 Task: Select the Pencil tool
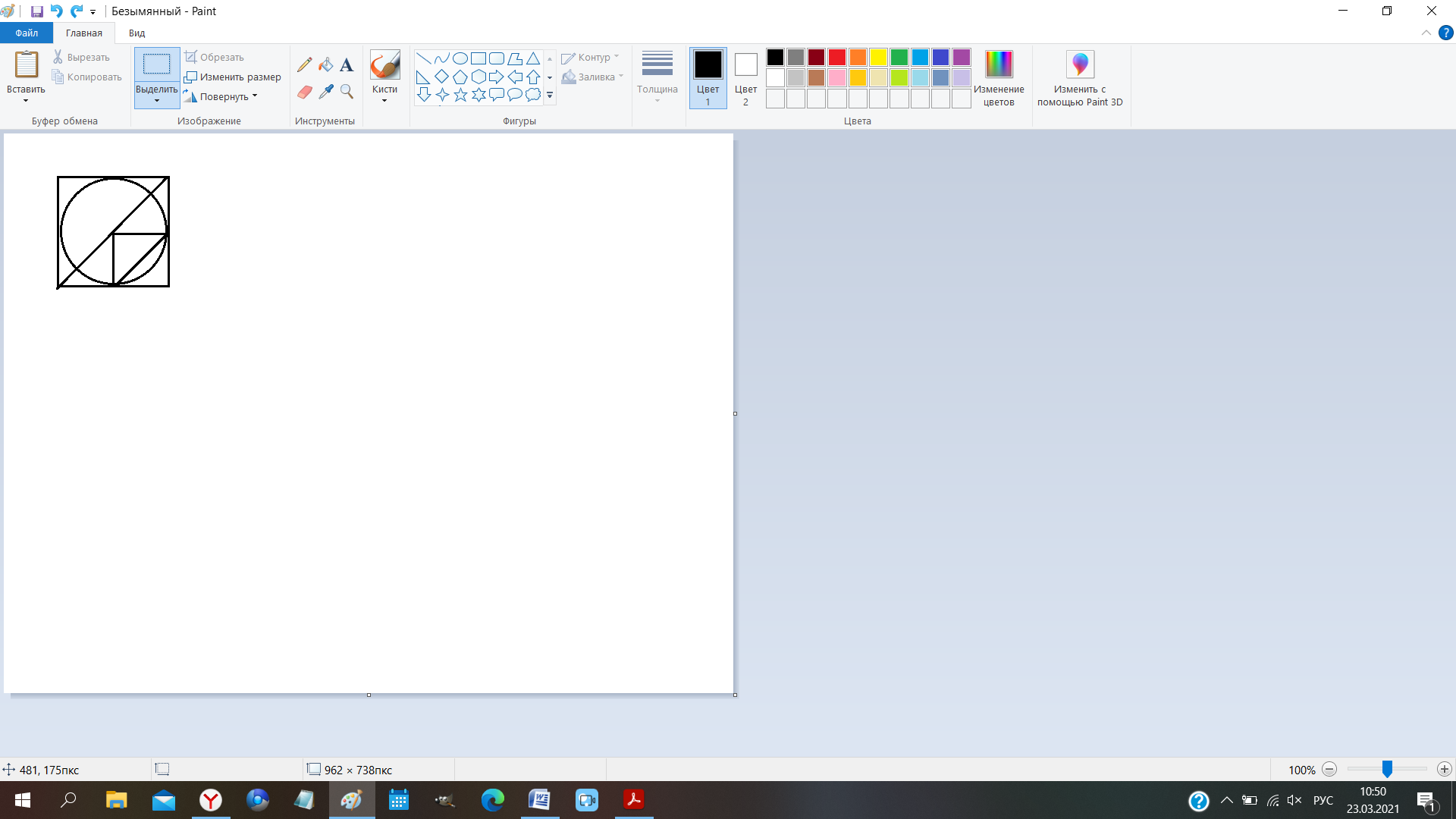click(x=304, y=65)
